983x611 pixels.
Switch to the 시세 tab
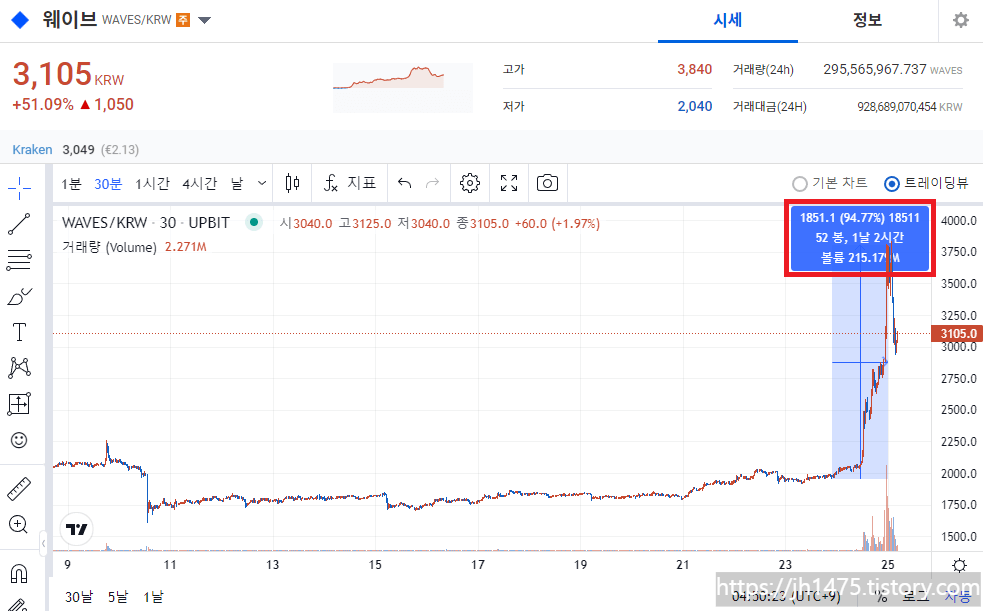[728, 21]
